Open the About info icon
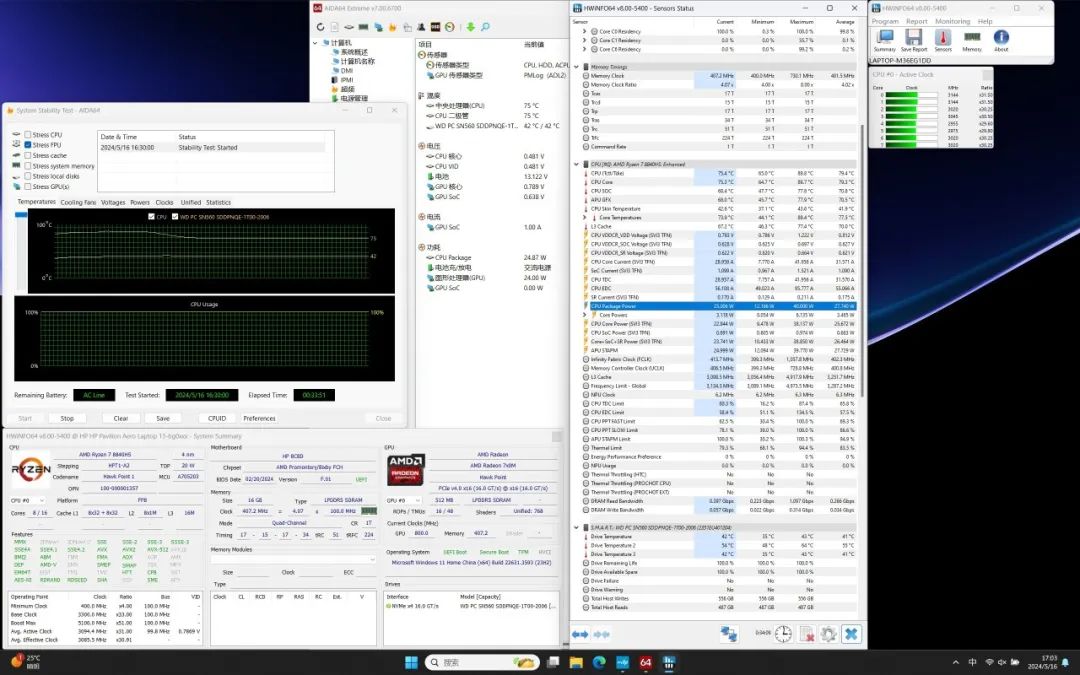Screen dimensions: 1080x675 (1001, 38)
